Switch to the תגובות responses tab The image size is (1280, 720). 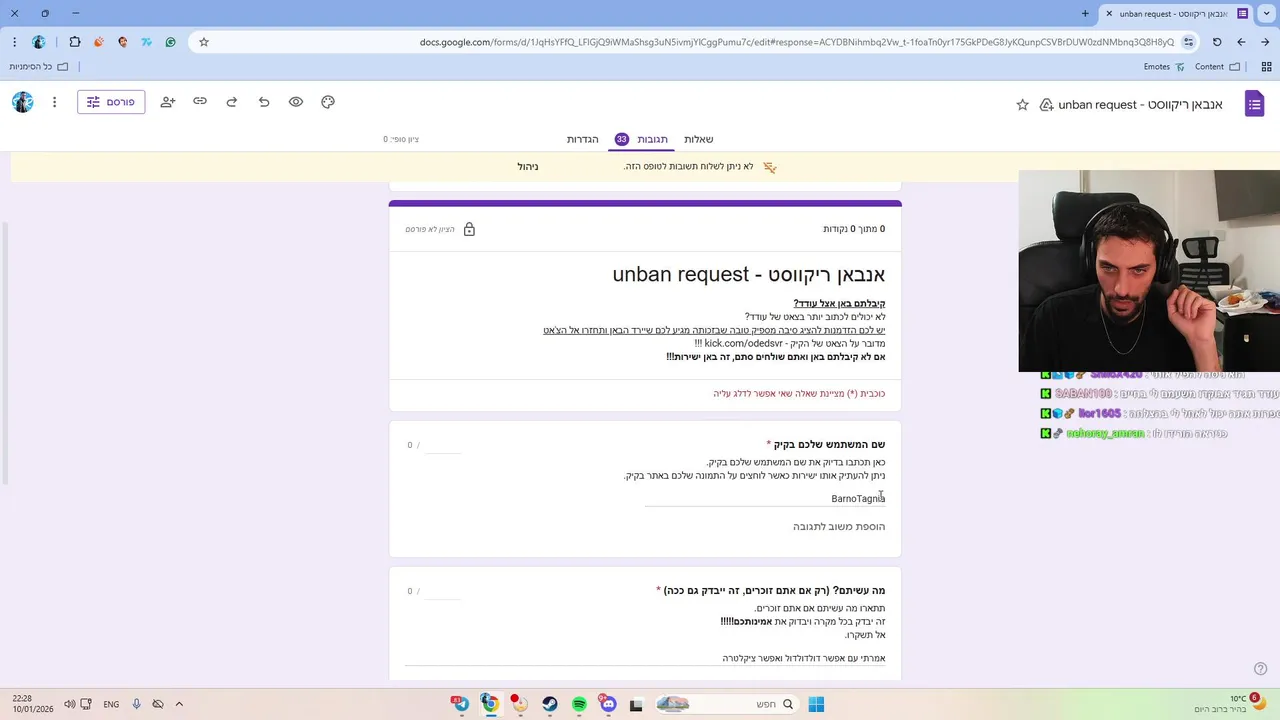click(641, 139)
